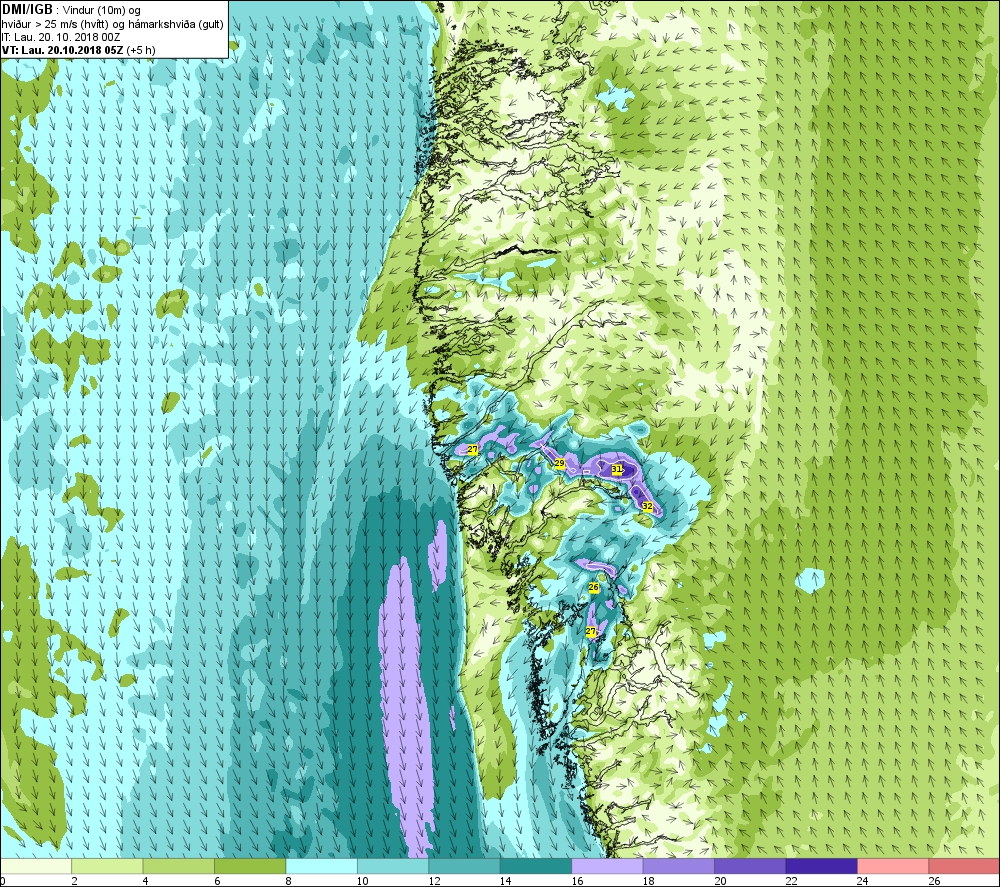The height and width of the screenshot is (887, 1000).
Task: Pick the olive green 6–8 legend swatch
Action: [250, 866]
